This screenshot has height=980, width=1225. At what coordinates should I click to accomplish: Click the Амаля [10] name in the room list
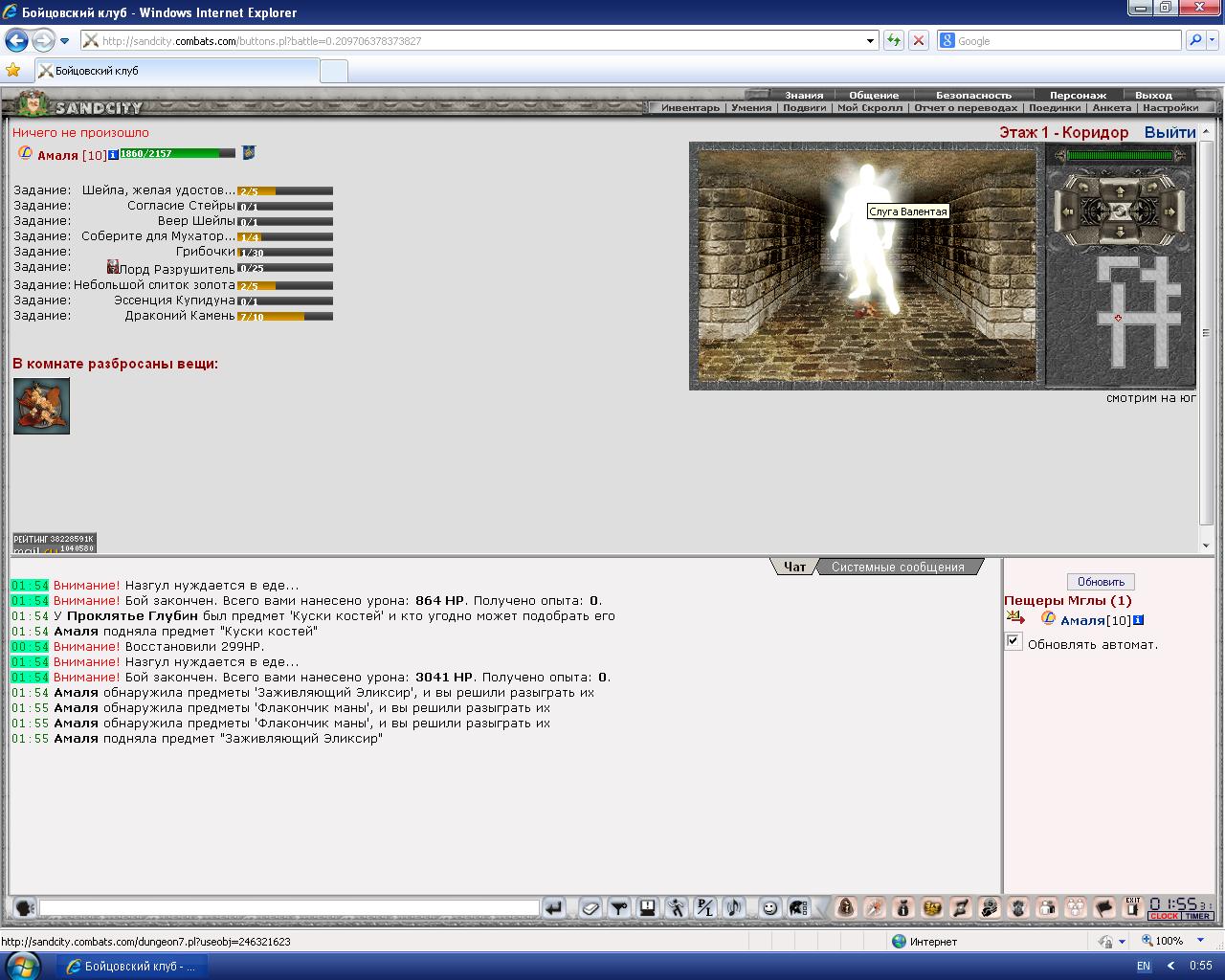pyautogui.click(x=1096, y=620)
